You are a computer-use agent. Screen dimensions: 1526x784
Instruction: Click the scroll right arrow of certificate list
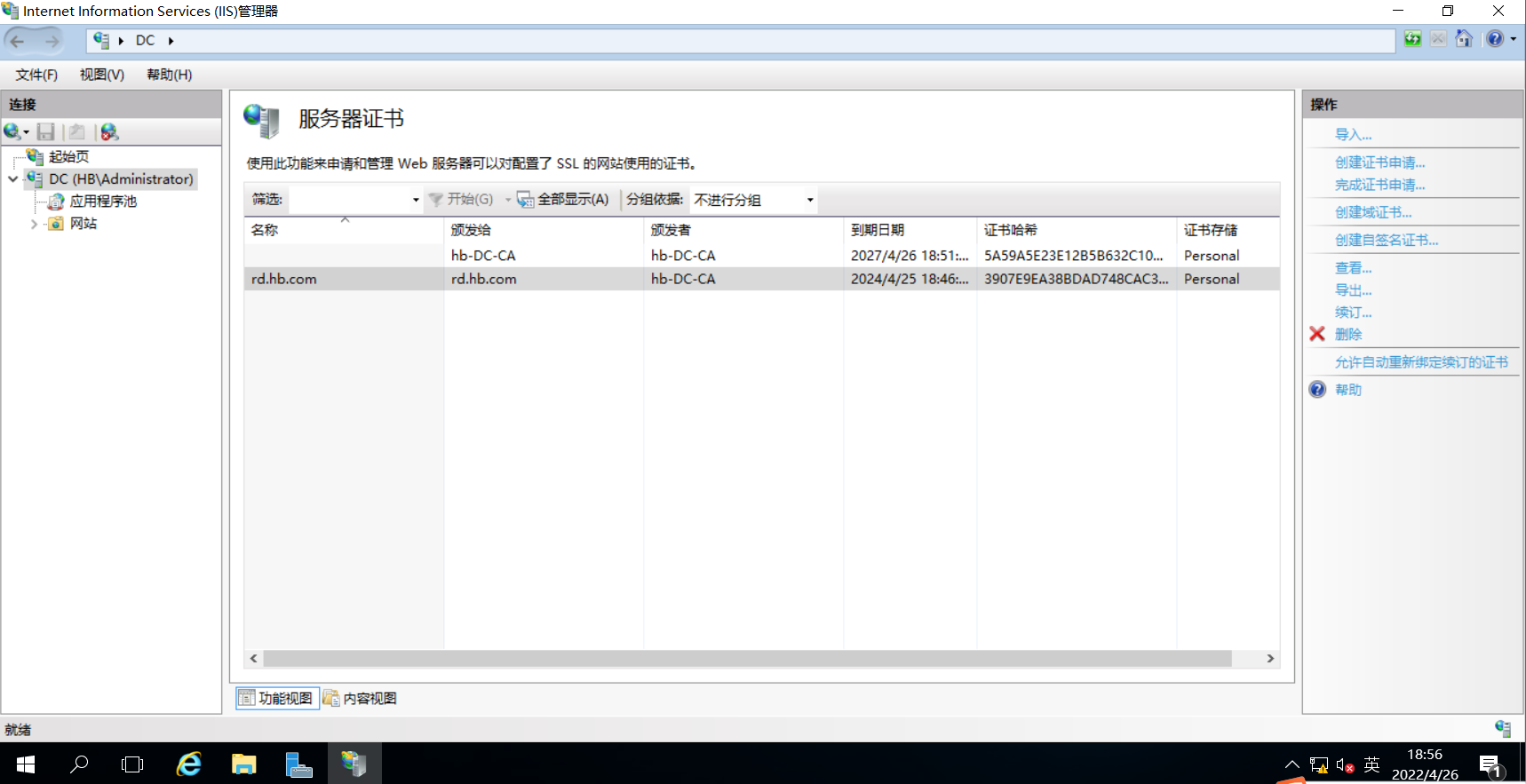tap(1270, 658)
